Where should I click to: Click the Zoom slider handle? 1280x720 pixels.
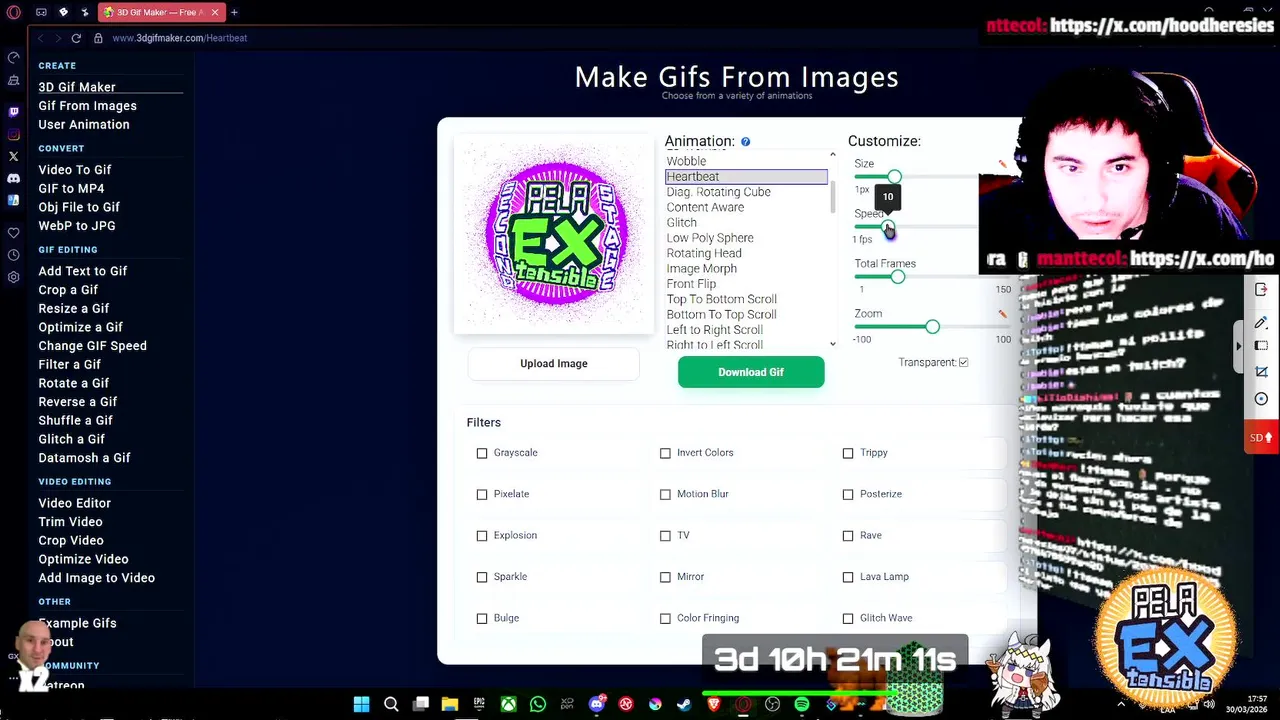pos(932,327)
